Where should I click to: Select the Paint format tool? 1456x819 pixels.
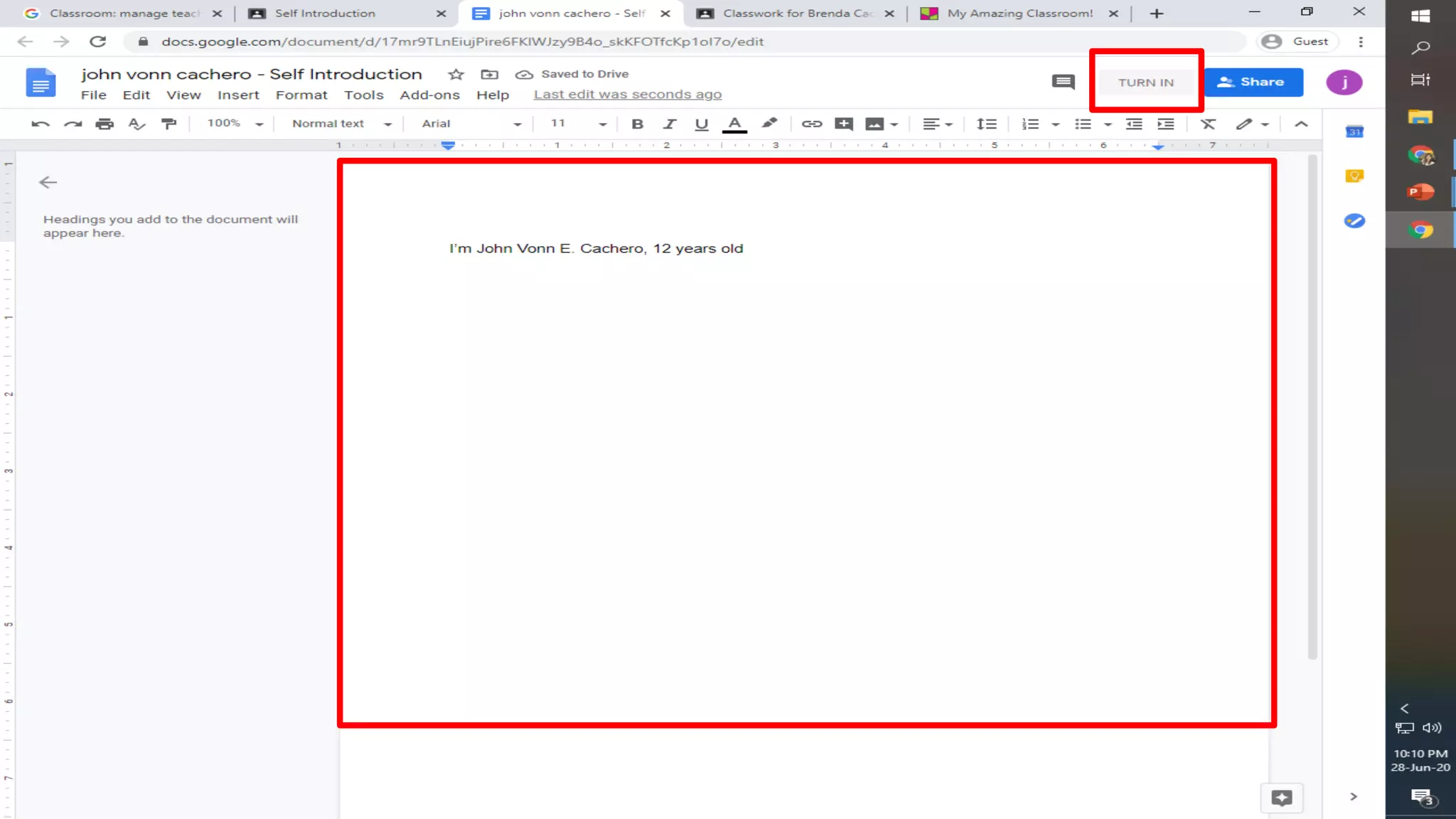click(x=168, y=124)
